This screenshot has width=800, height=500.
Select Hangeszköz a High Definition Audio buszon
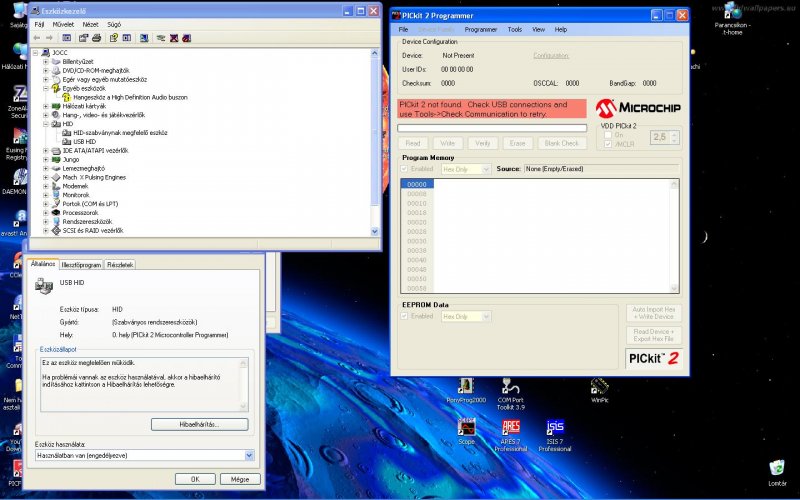point(130,97)
